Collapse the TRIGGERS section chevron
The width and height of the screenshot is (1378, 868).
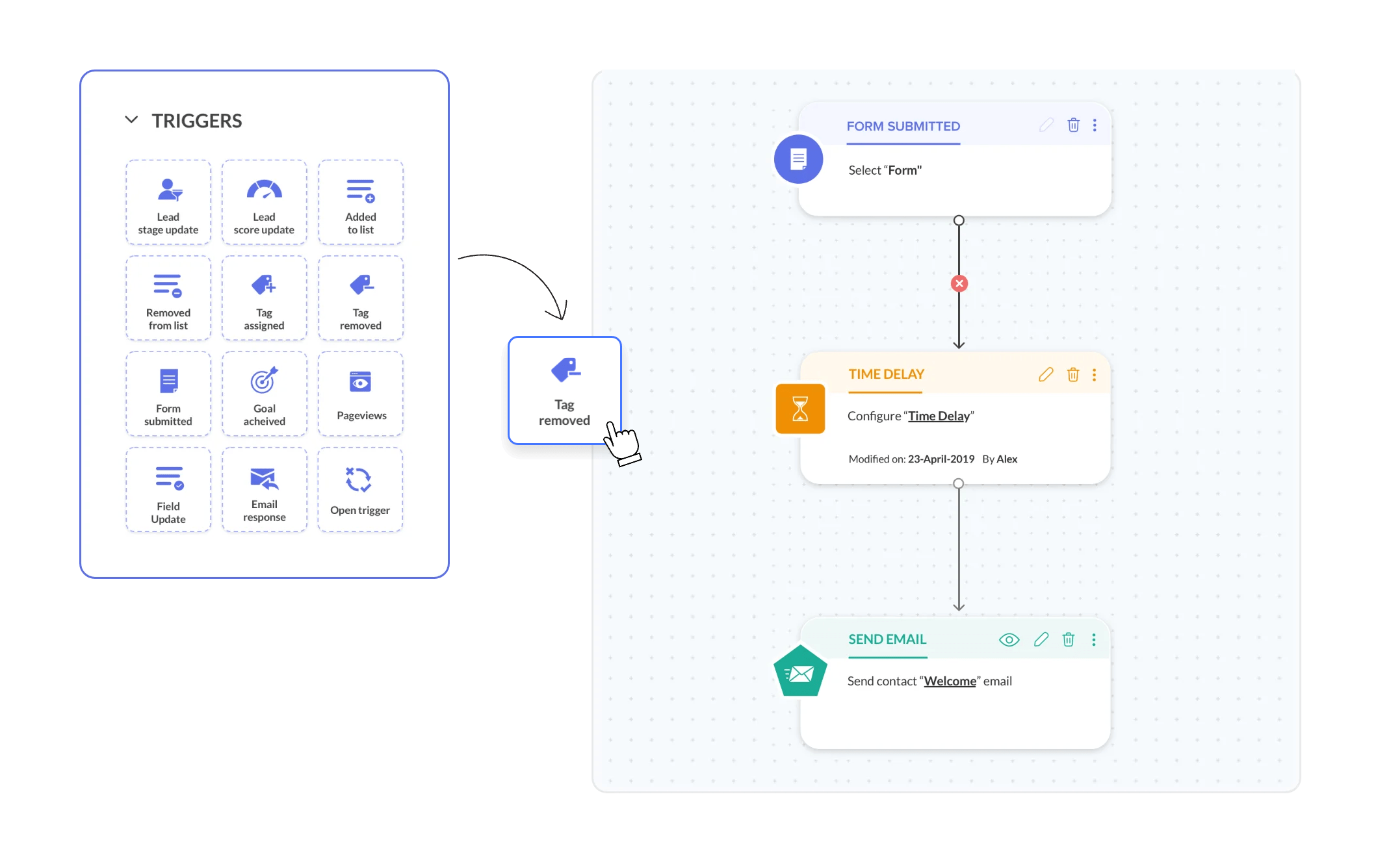pos(131,120)
